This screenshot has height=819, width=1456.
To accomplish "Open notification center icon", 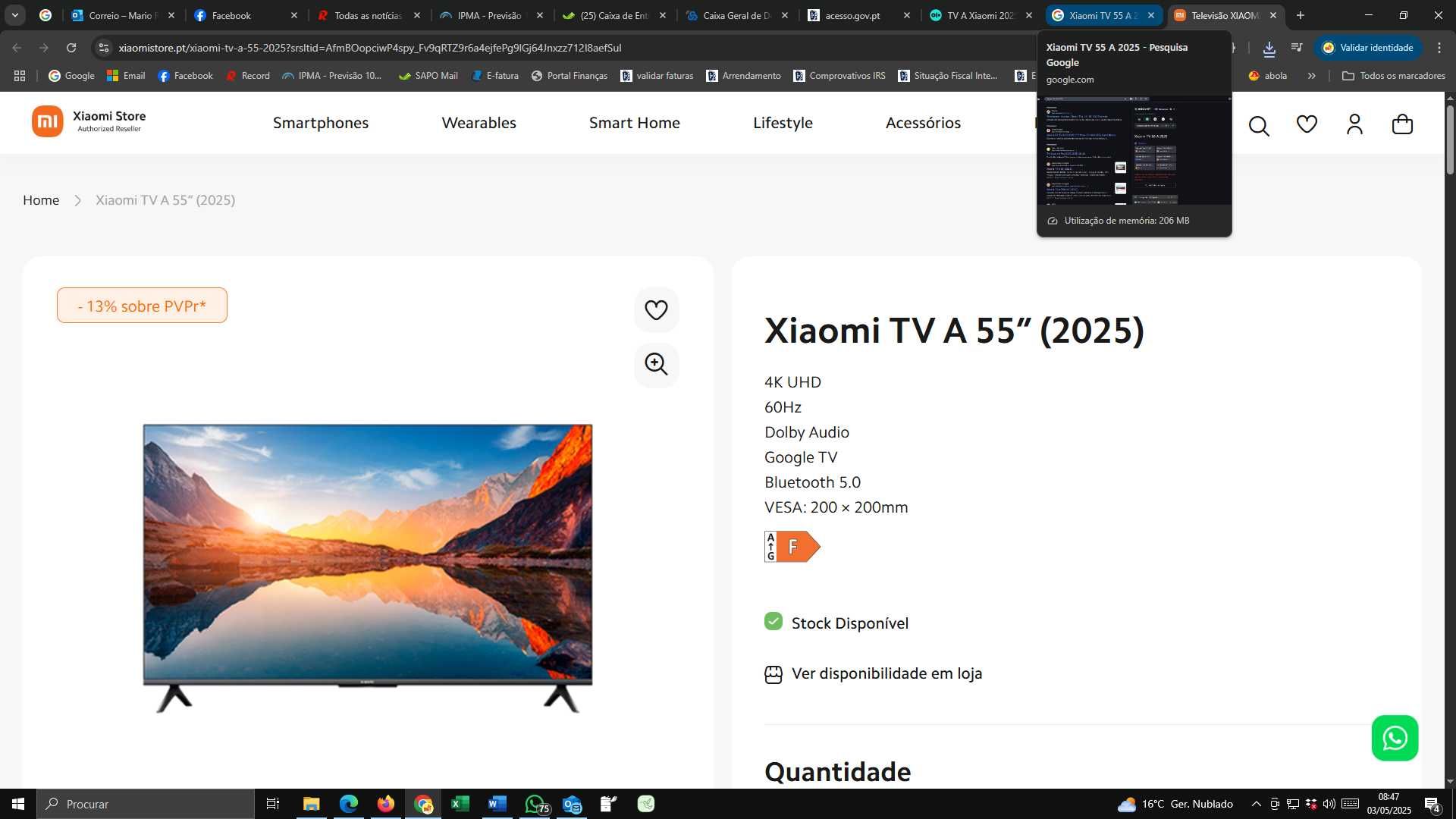I will [1432, 805].
